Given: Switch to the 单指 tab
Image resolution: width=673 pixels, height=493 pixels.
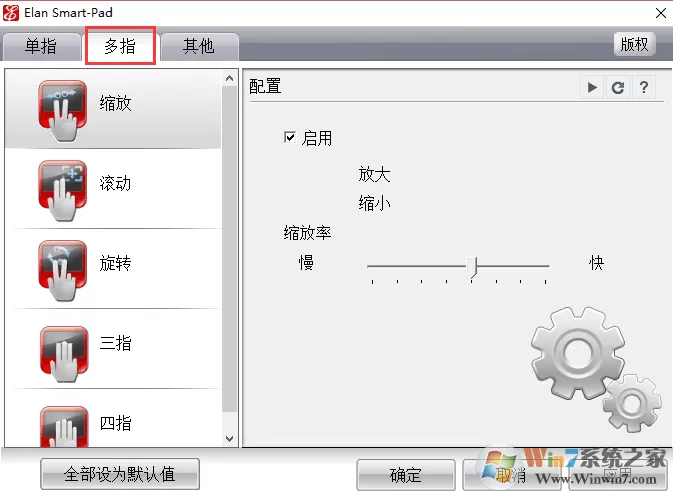Looking at the screenshot, I should pyautogui.click(x=41, y=46).
